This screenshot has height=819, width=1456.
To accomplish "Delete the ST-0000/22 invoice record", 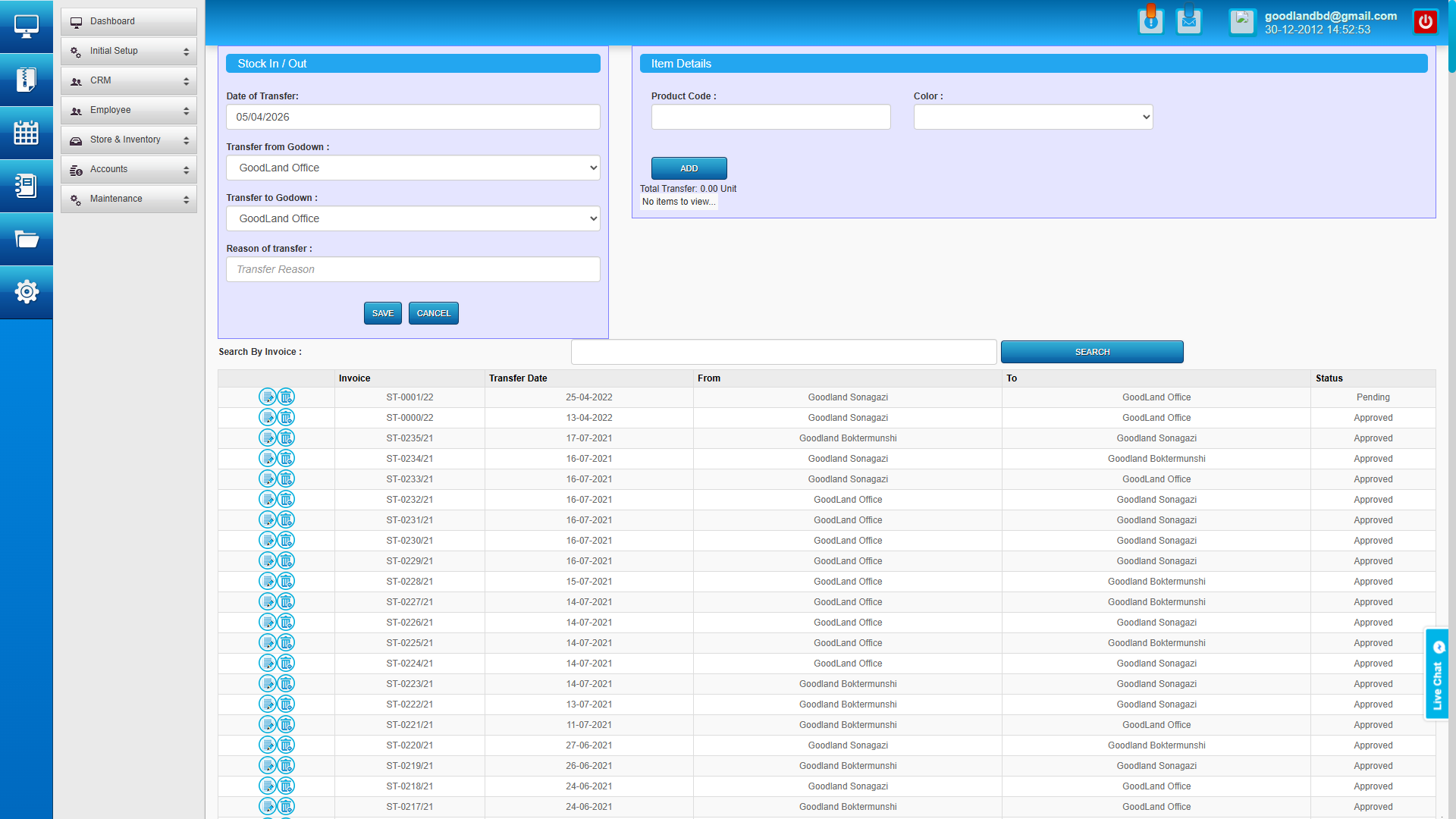I will point(286,417).
